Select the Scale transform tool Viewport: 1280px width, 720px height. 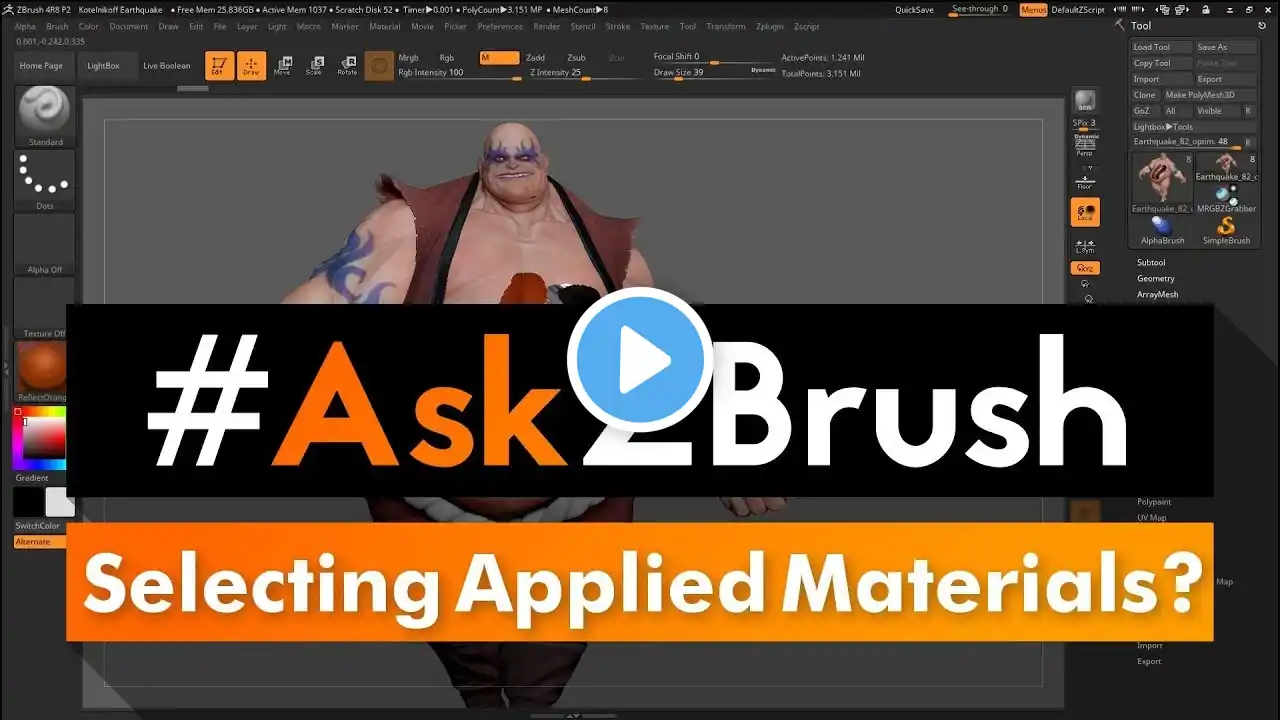click(x=314, y=66)
